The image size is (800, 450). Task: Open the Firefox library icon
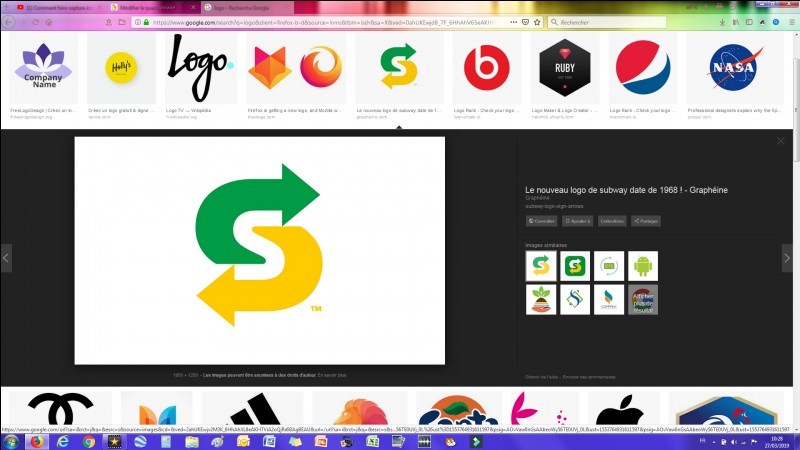[736, 22]
